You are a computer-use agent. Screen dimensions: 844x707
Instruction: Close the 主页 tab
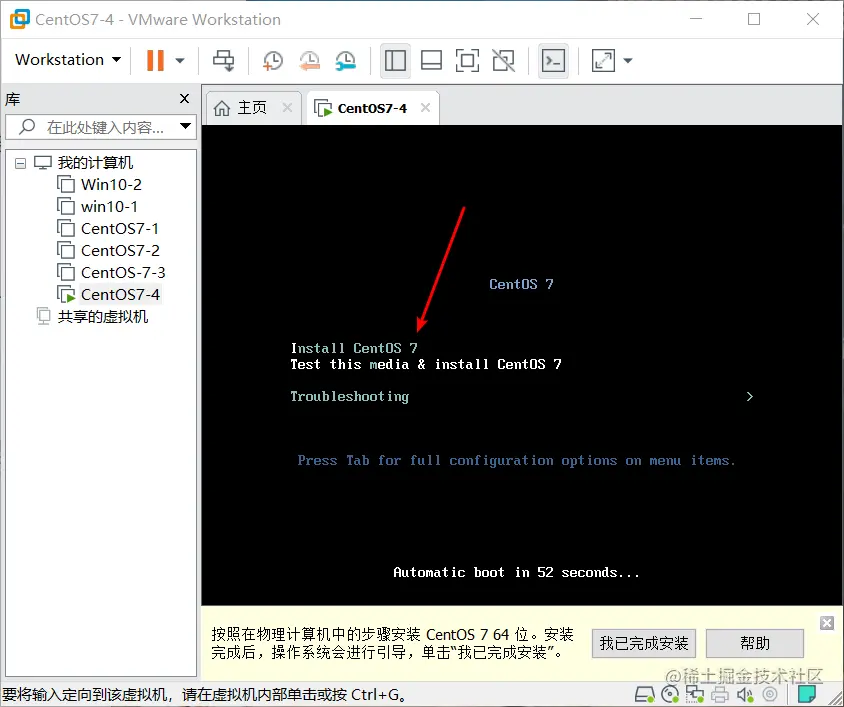pyautogui.click(x=287, y=108)
